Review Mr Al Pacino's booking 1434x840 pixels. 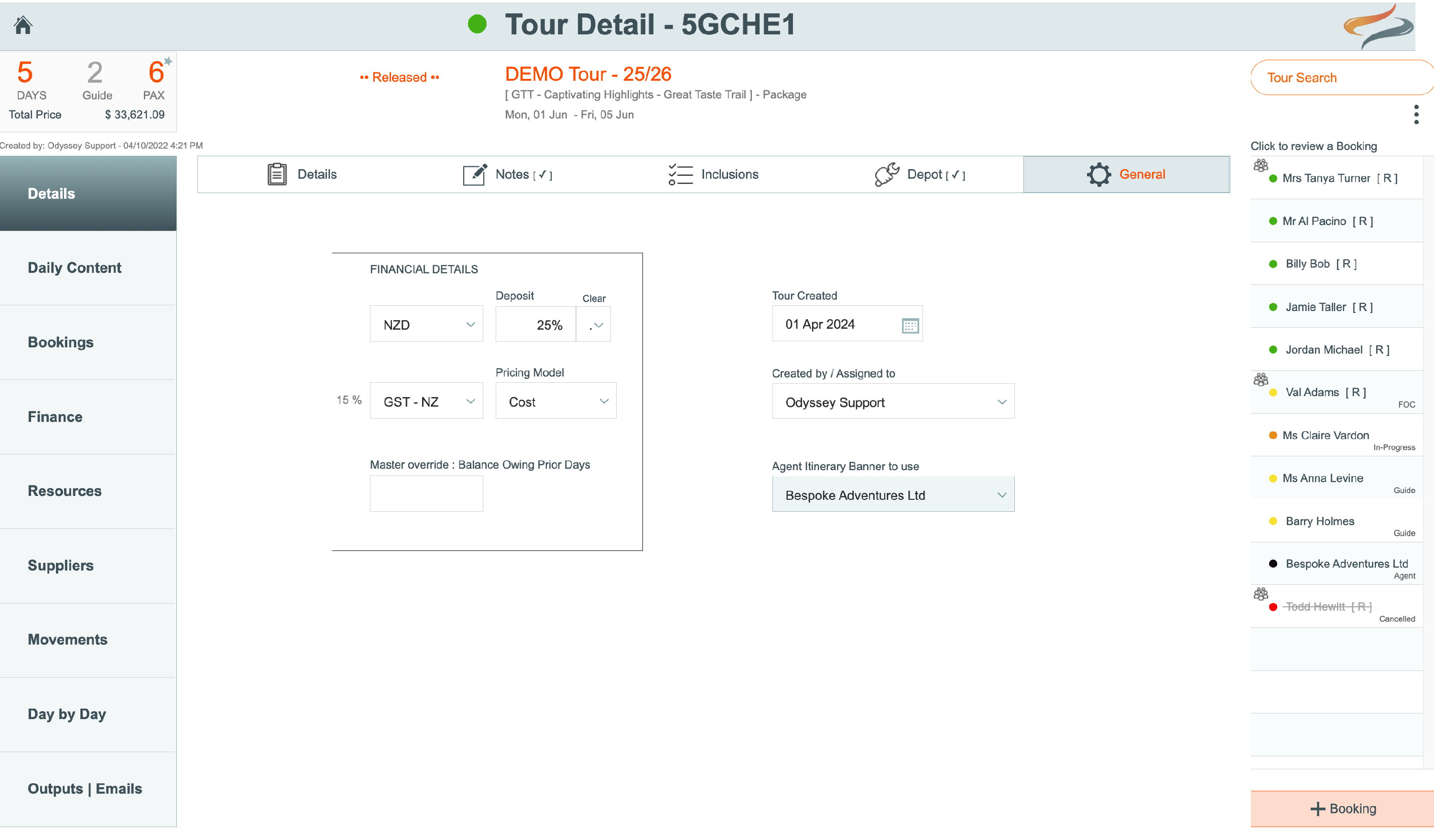1326,221
